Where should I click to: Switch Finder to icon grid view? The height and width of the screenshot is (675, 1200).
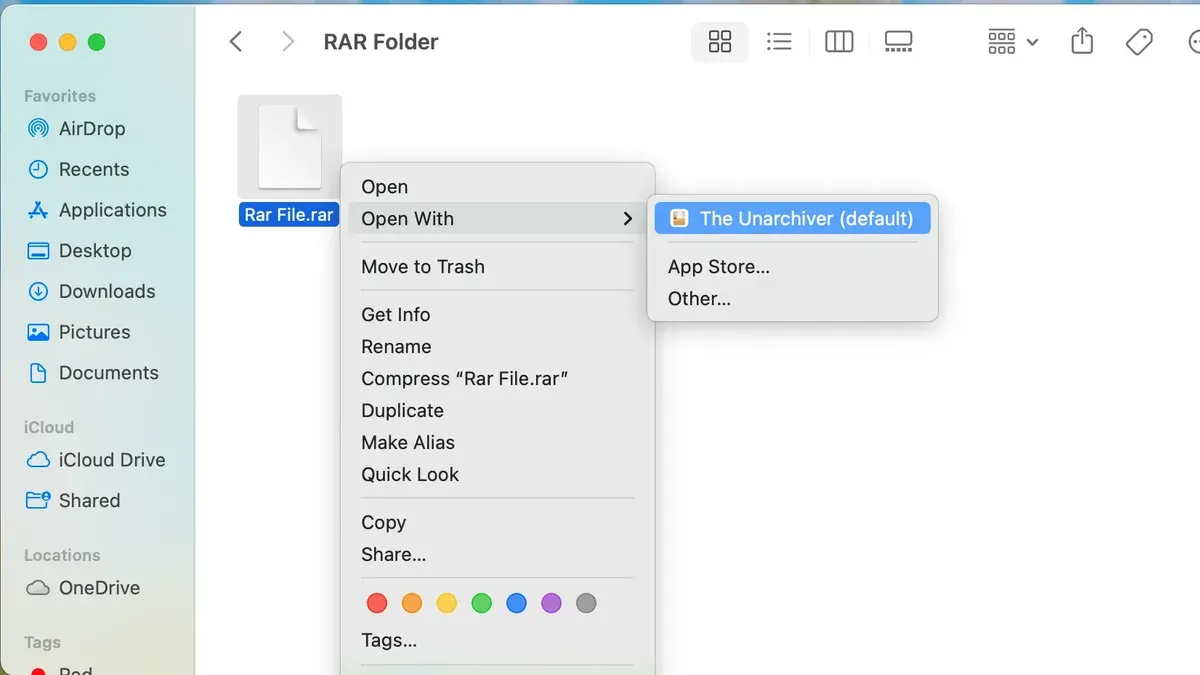(x=720, y=41)
